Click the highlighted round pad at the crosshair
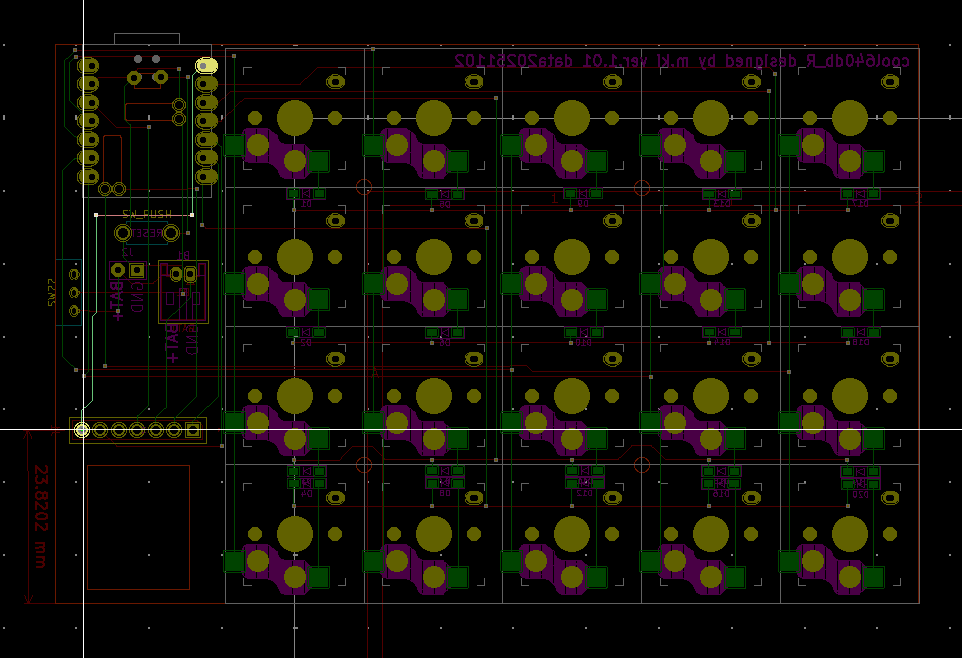The width and height of the screenshot is (962, 658). pyautogui.click(x=82, y=430)
